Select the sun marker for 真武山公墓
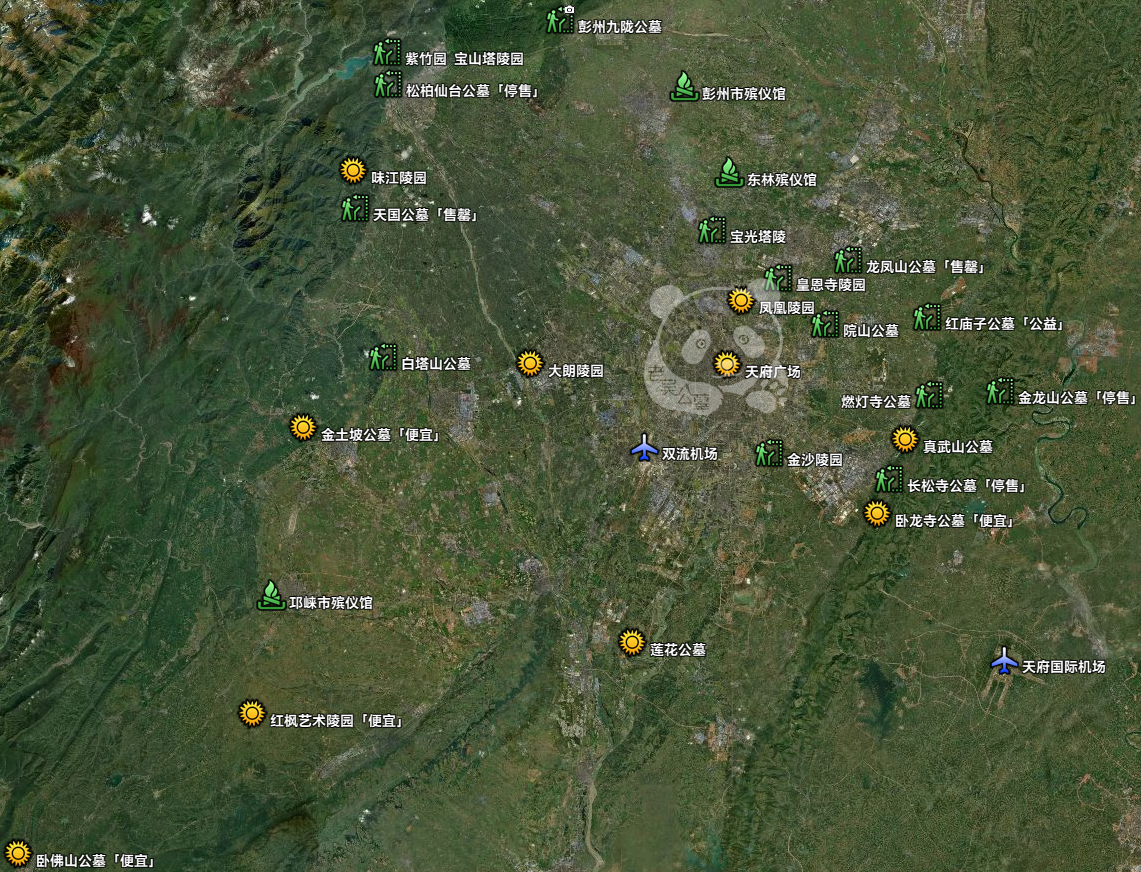Screen dimensions: 1141x872 (x=904, y=440)
